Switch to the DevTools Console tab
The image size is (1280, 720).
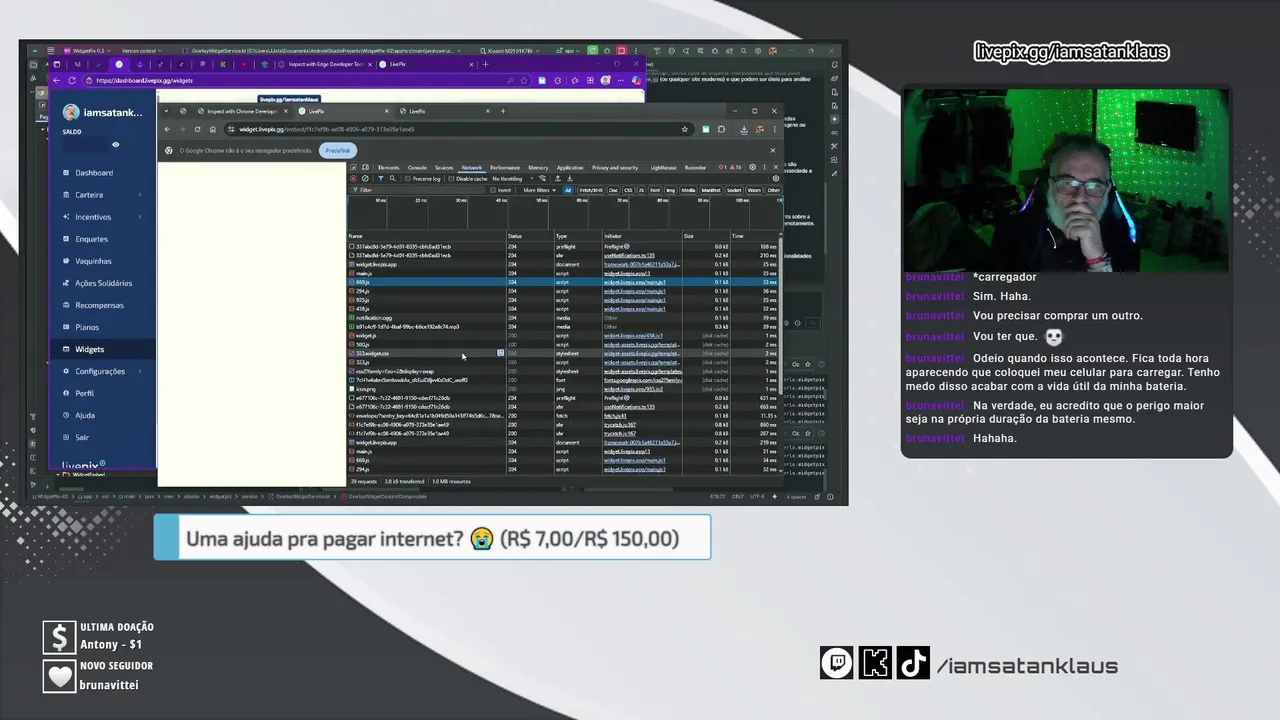click(x=417, y=167)
